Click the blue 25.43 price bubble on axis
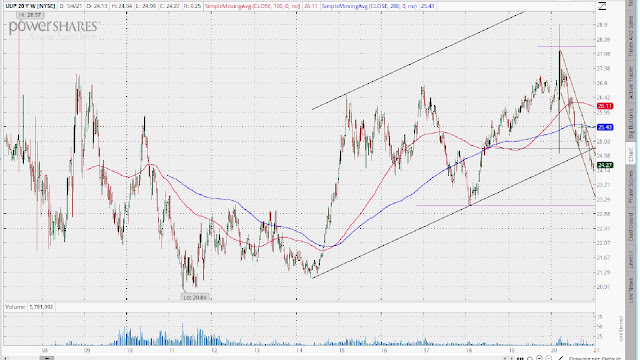 (x=605, y=127)
